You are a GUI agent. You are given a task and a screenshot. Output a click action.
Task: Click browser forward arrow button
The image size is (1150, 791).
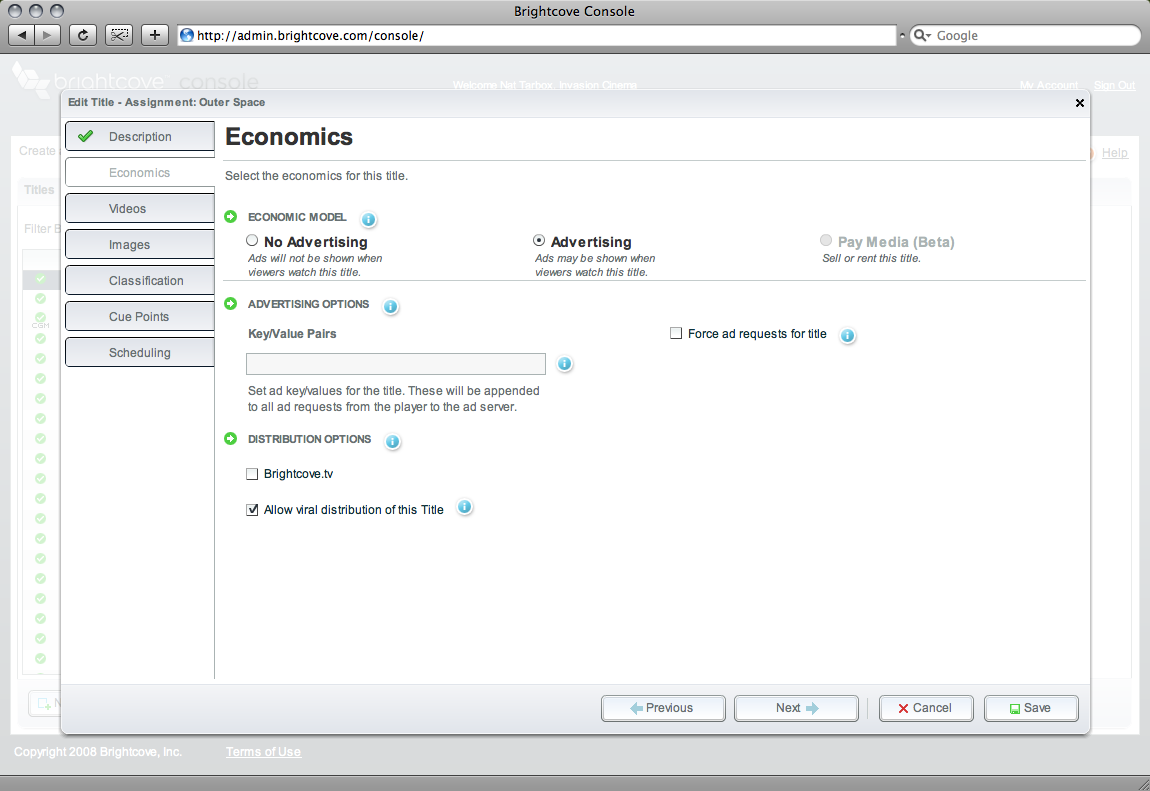(x=48, y=35)
